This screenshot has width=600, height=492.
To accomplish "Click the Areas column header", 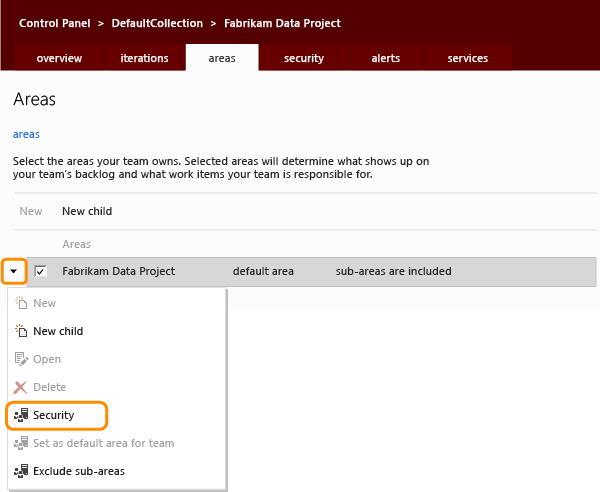I will pyautogui.click(x=77, y=244).
